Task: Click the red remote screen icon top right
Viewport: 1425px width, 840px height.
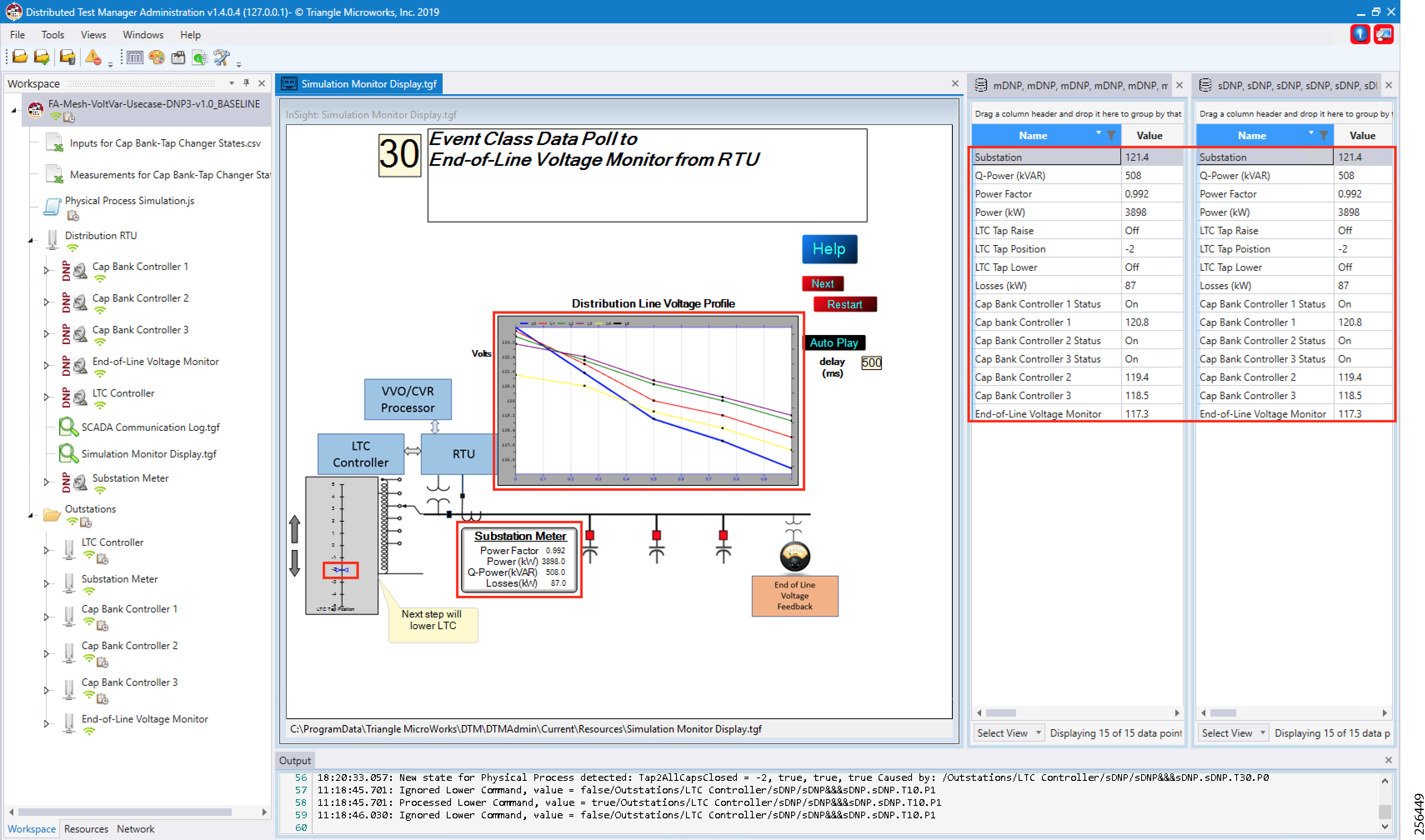Action: 1384,35
